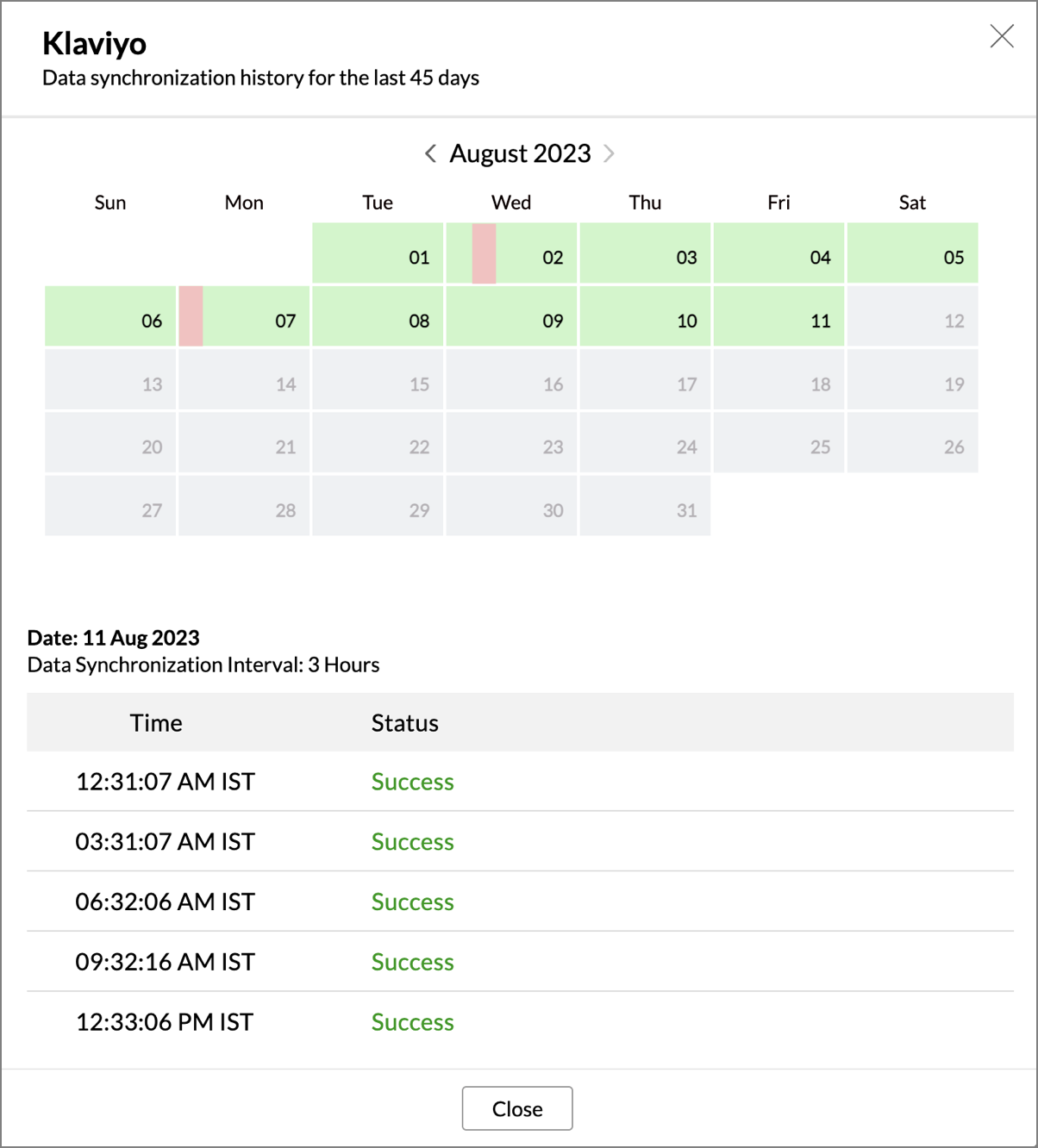Click Success status for 12:31:07 AM sync
The height and width of the screenshot is (1148, 1038).
(413, 782)
